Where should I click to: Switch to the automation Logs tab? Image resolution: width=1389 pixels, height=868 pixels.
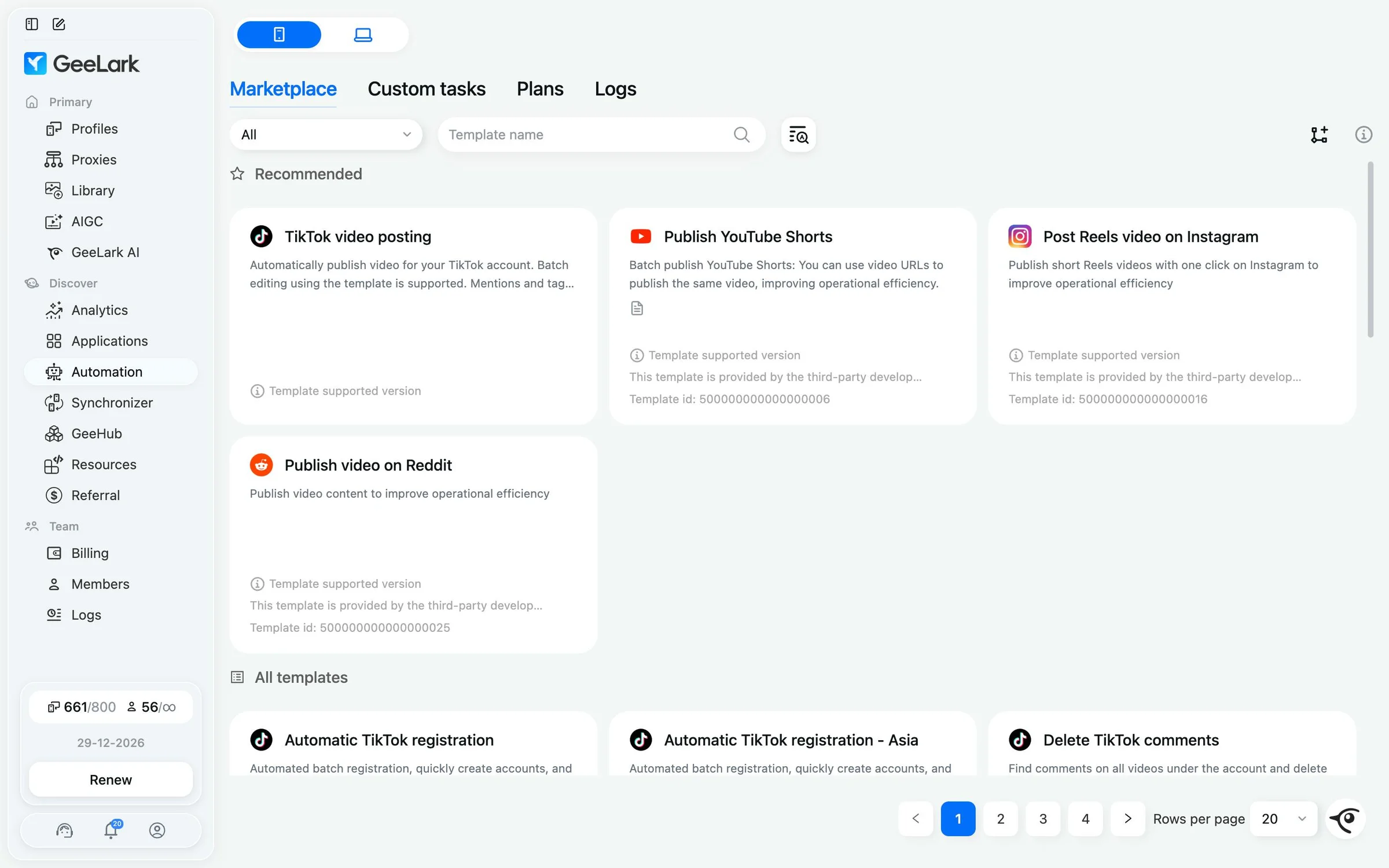(615, 89)
